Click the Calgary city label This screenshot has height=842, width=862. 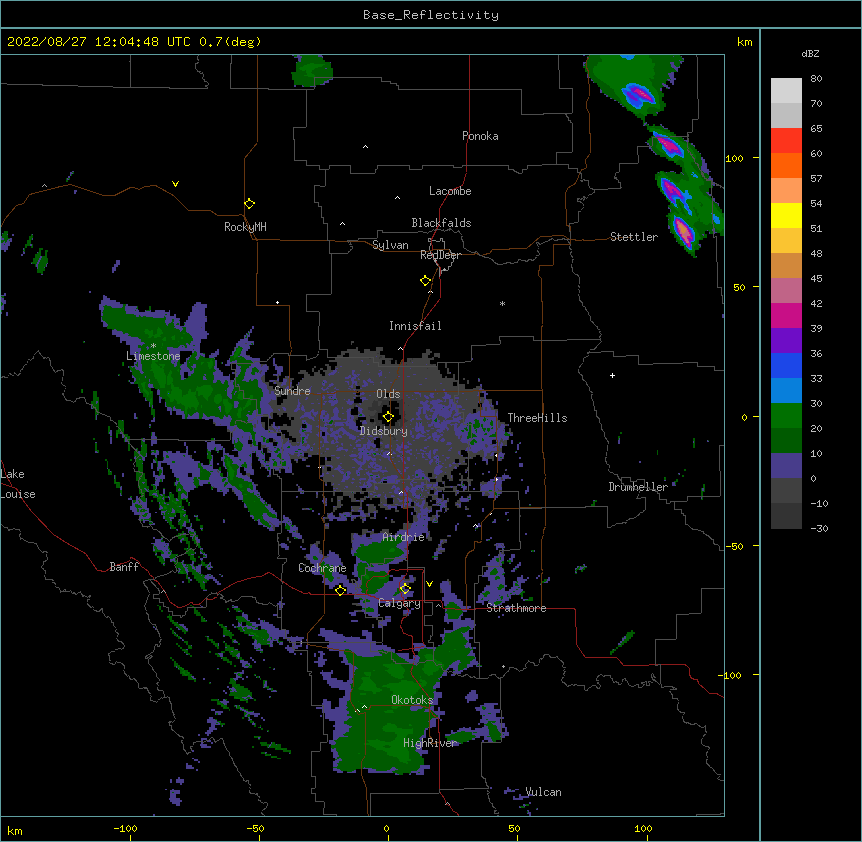pyautogui.click(x=400, y=603)
